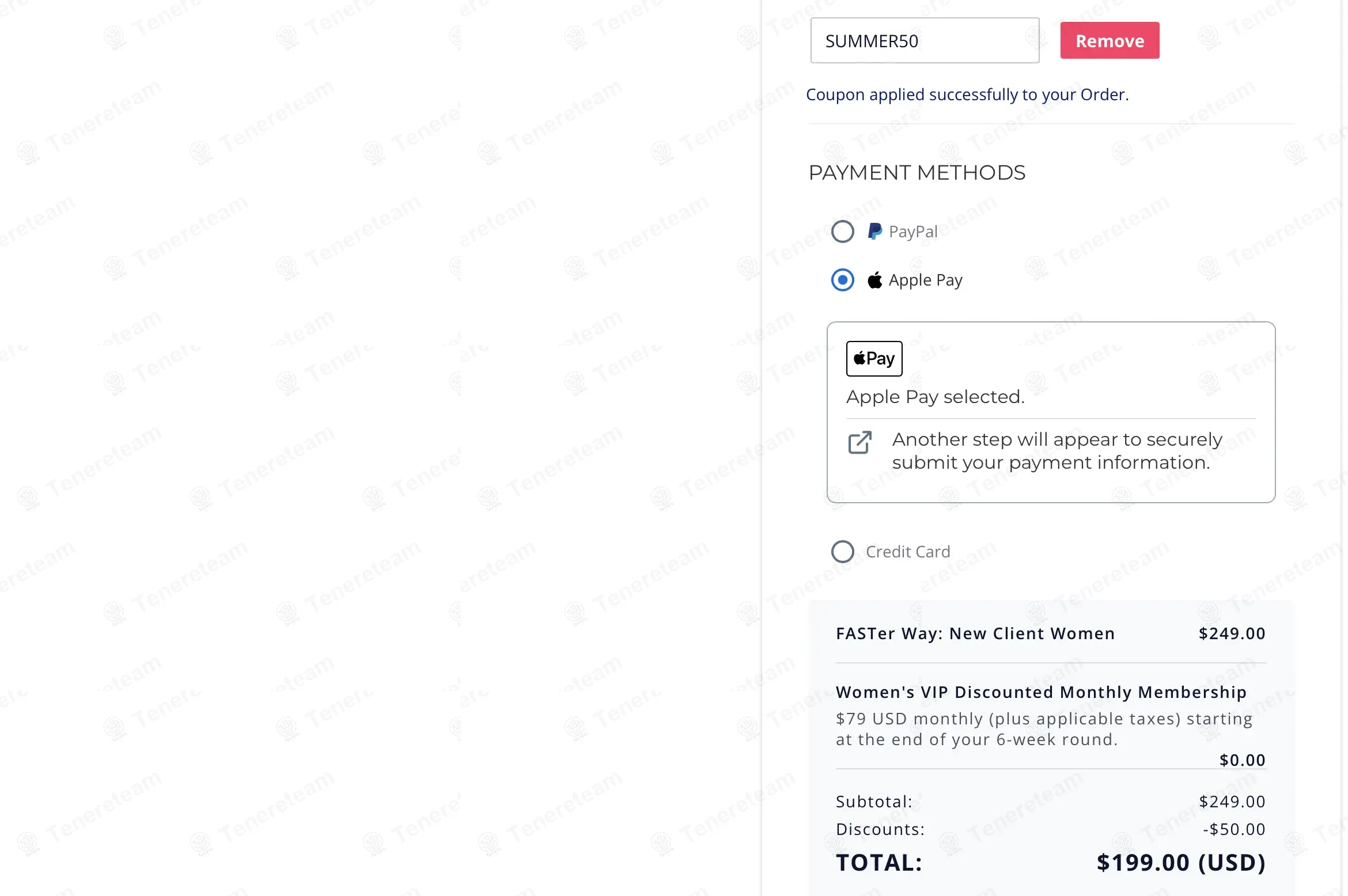
Task: Click the boxed Apple Pay badge
Action: [x=874, y=359]
